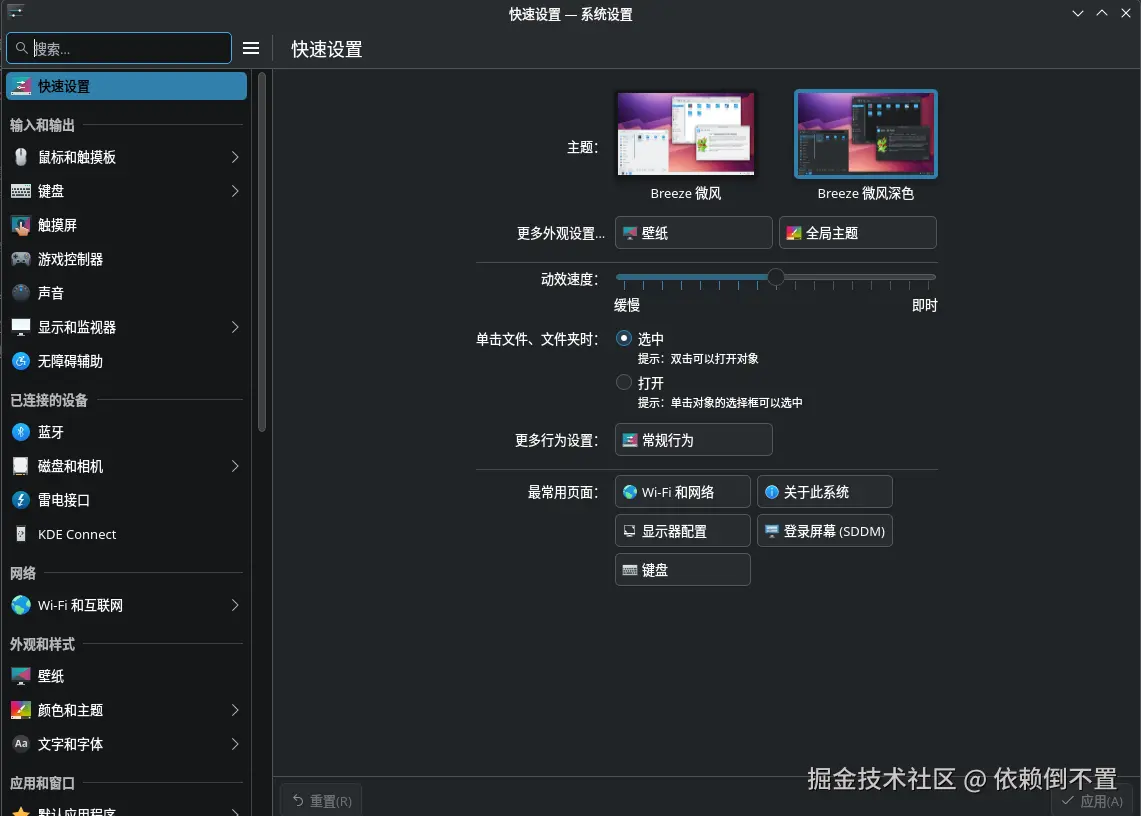Expand the sidebar 键盘 chevron
1141x816 pixels.
[x=234, y=191]
